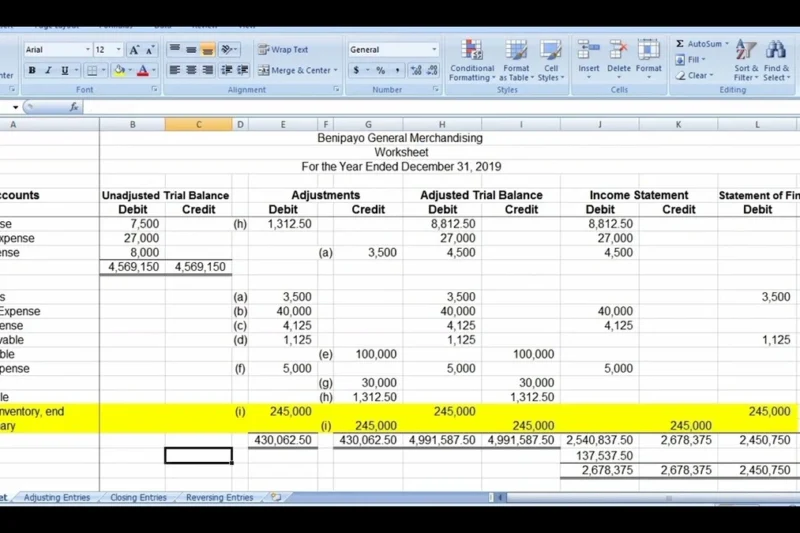
Task: Expand the General number format dropdown
Action: [434, 49]
